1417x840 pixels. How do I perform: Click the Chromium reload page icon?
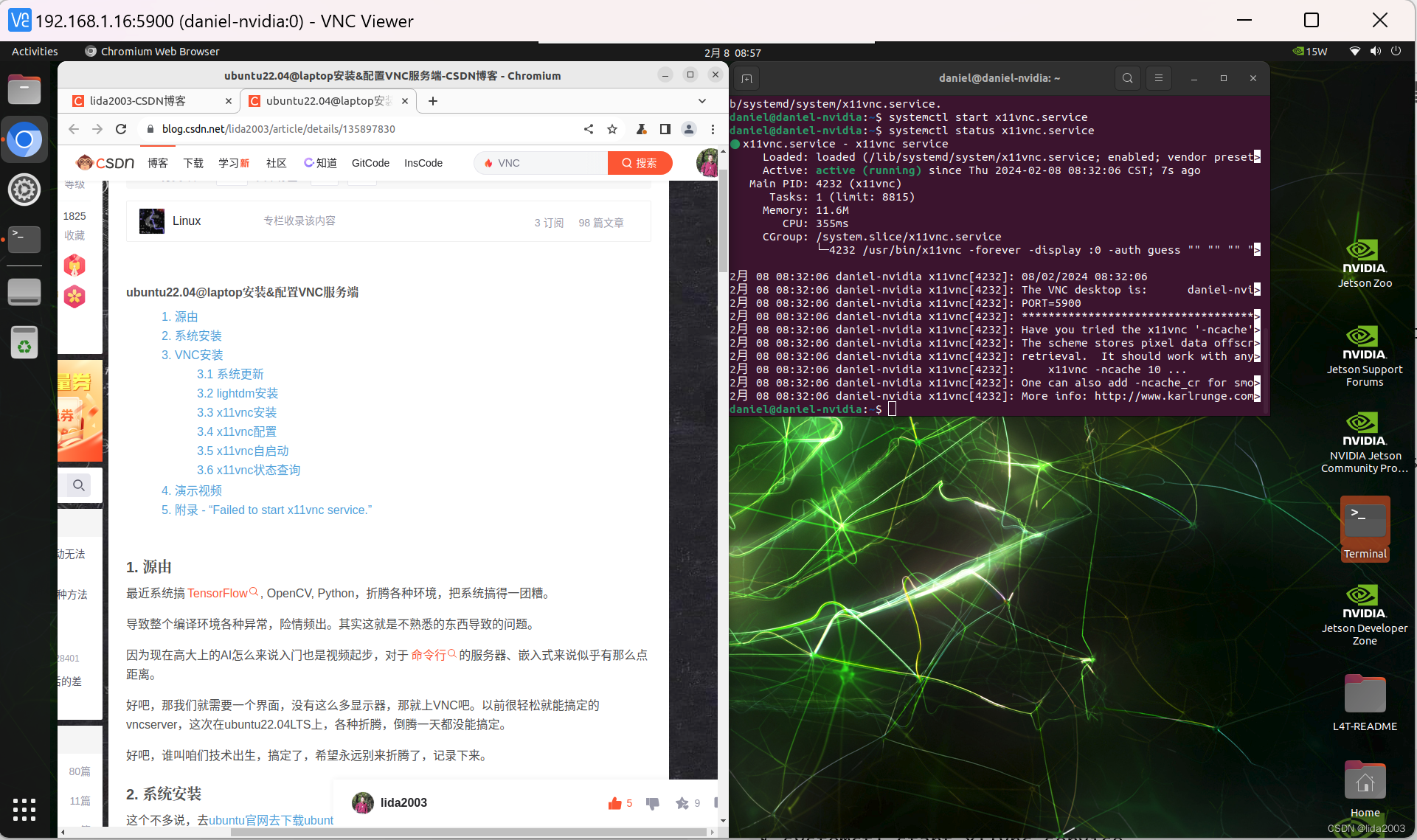(121, 129)
